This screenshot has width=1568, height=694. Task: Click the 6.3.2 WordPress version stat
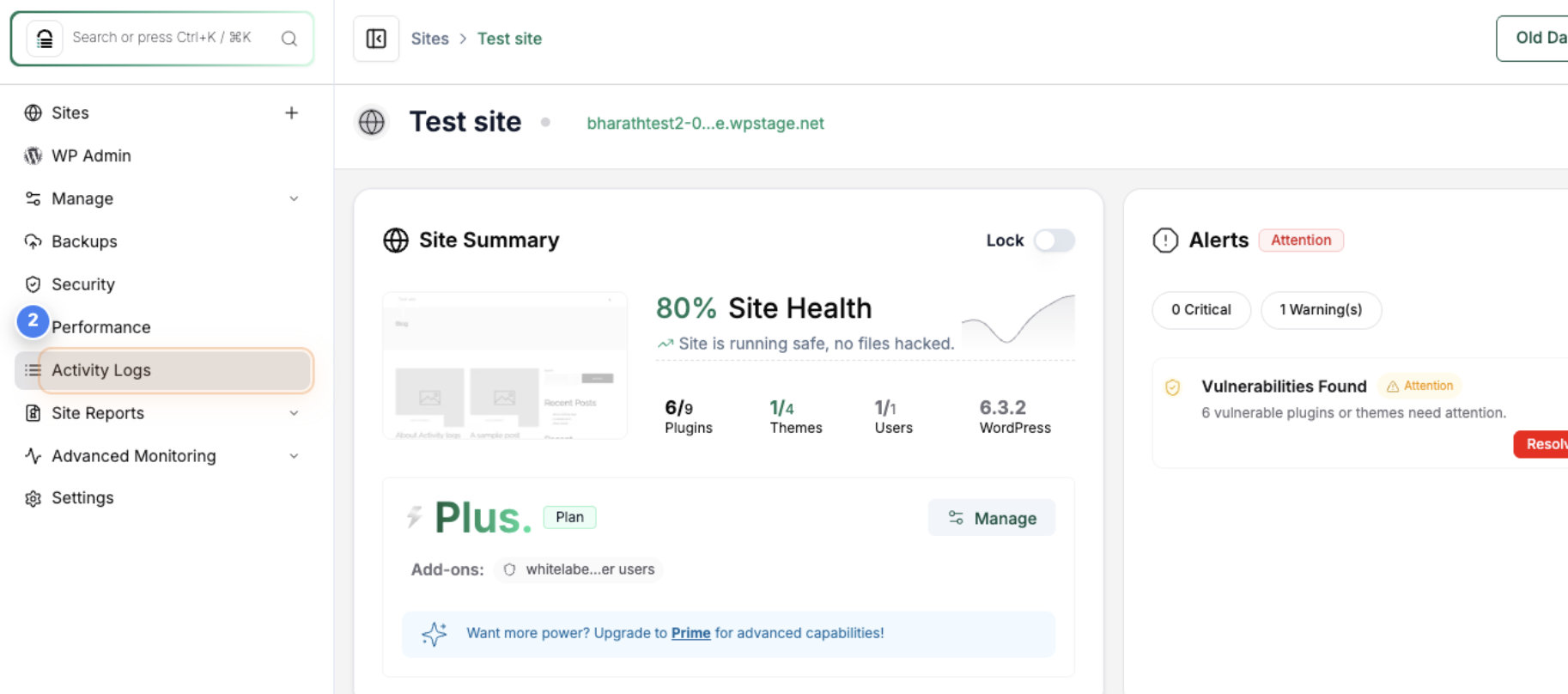click(1015, 417)
